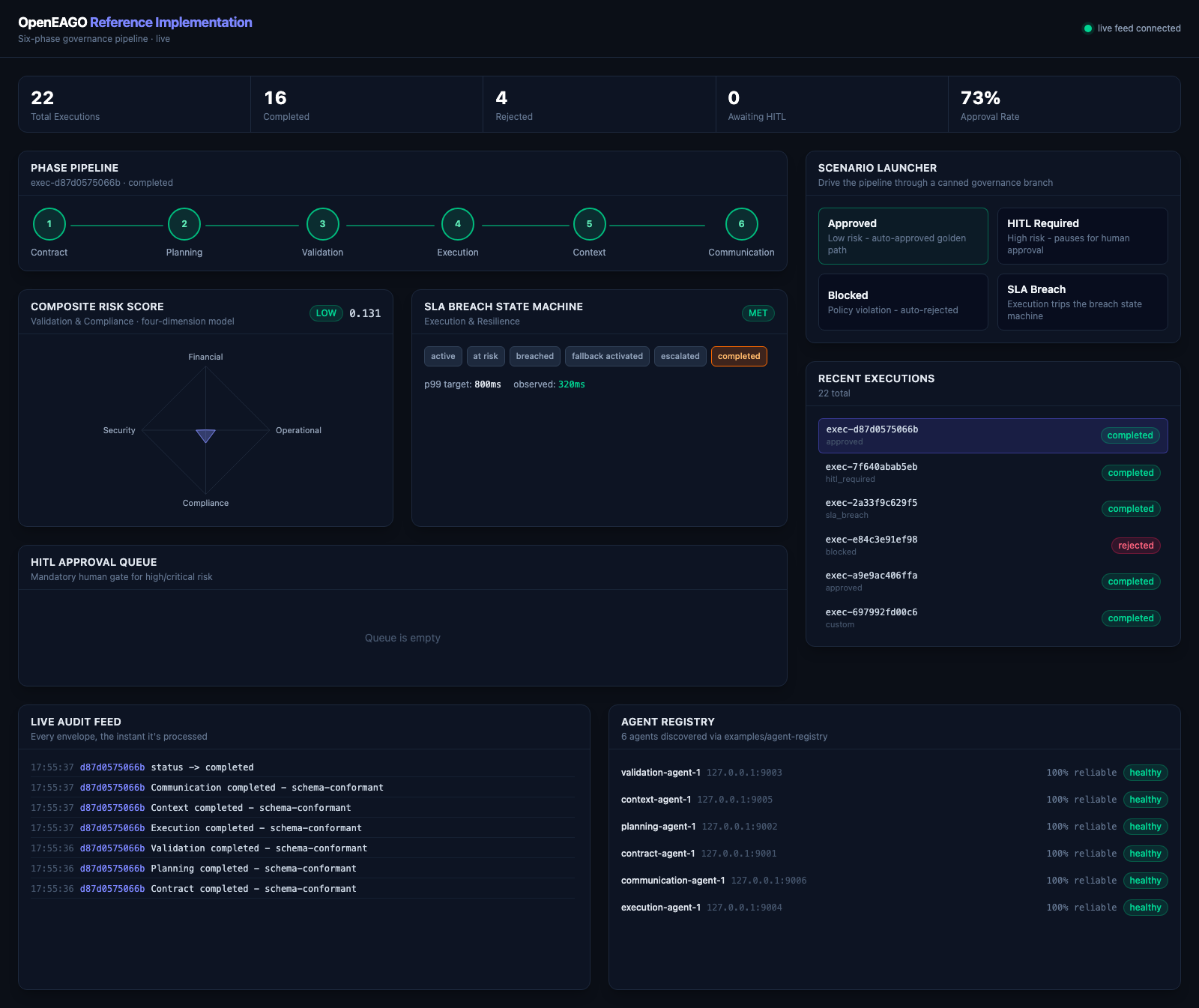1199x1008 pixels.
Task: Click phase 2 Planning circle
Action: coord(184,224)
